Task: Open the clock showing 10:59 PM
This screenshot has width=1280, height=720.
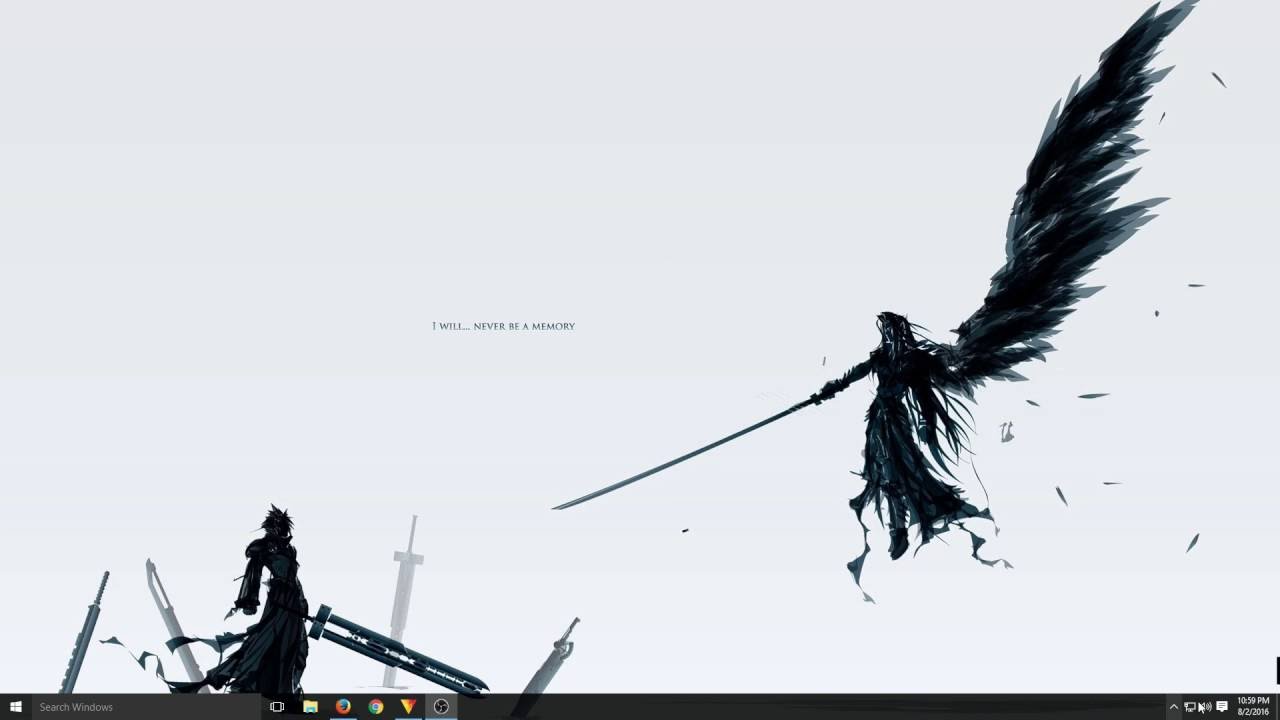Action: 1253,707
